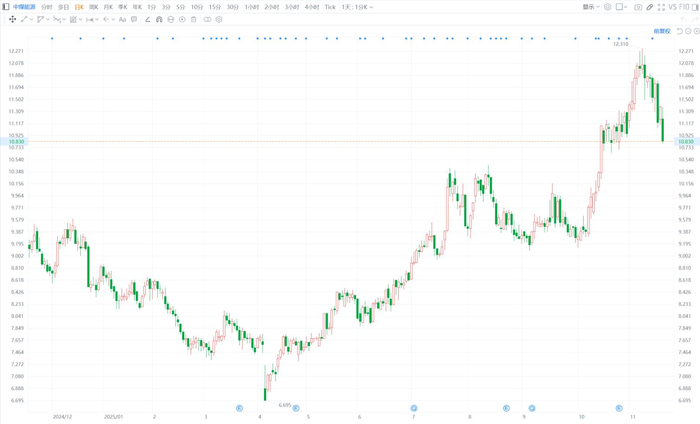The image size is (700, 424).
Task: Toggle the magnet snap drawing mode
Action: pos(159,19)
